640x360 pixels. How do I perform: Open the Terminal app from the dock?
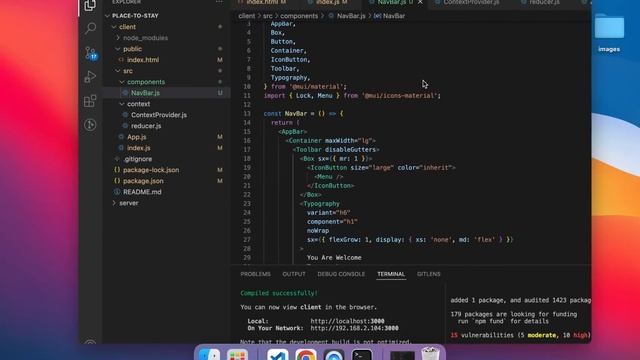click(362, 355)
